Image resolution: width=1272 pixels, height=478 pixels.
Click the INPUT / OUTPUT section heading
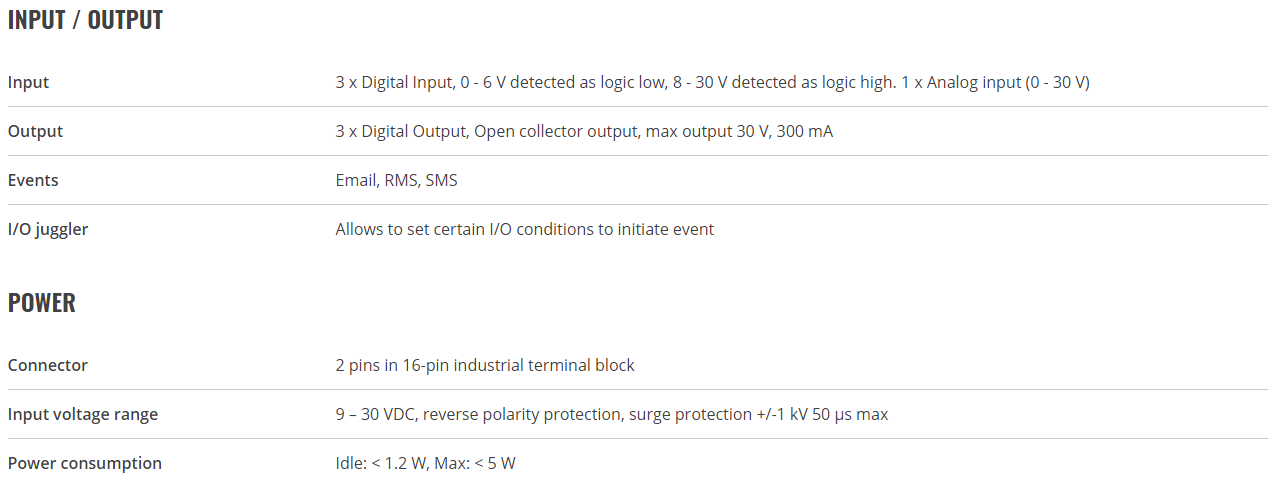(x=85, y=19)
